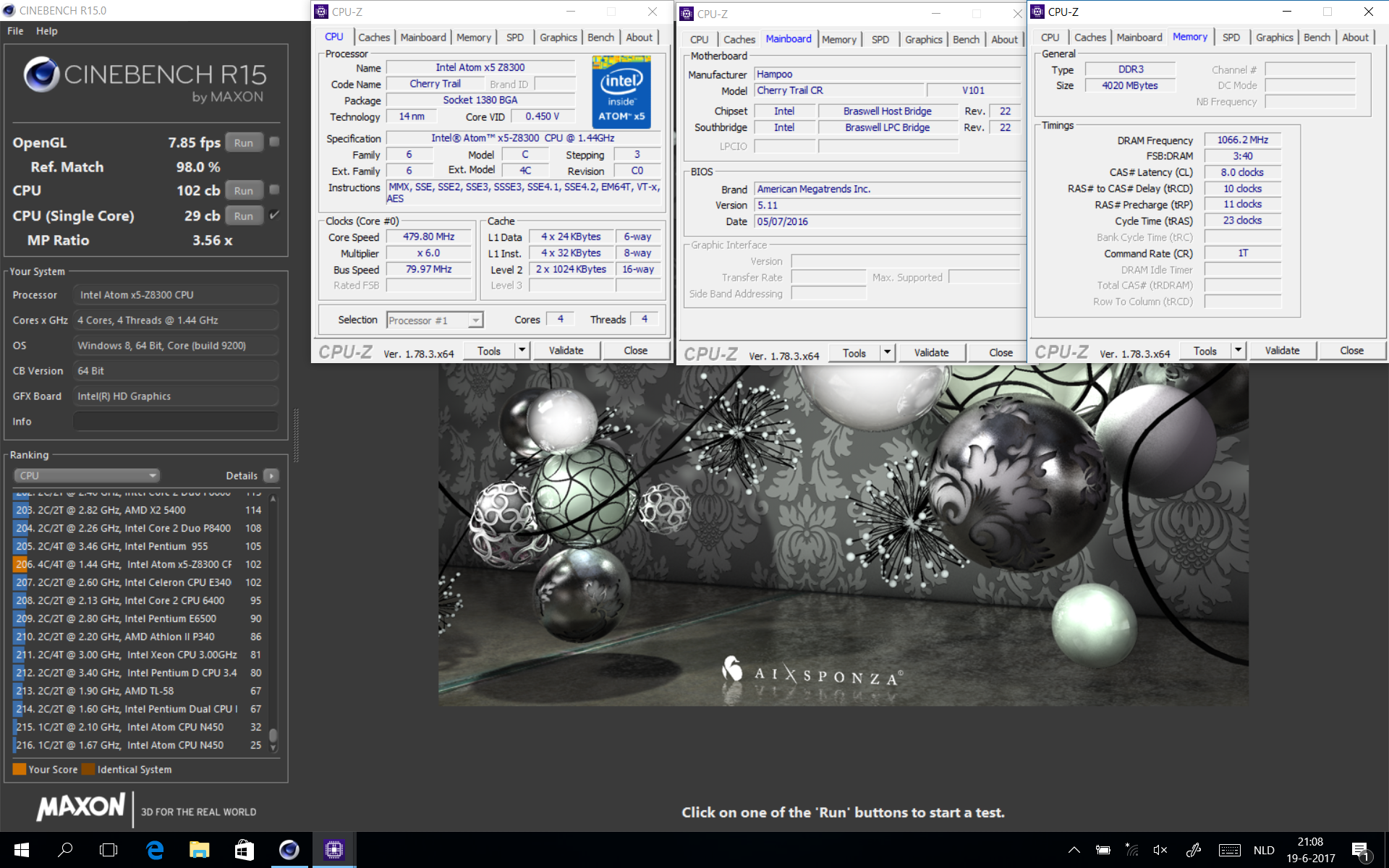Screen dimensions: 1389x868
Task: Toggle the OpenGL test checkbox
Action: tap(274, 142)
